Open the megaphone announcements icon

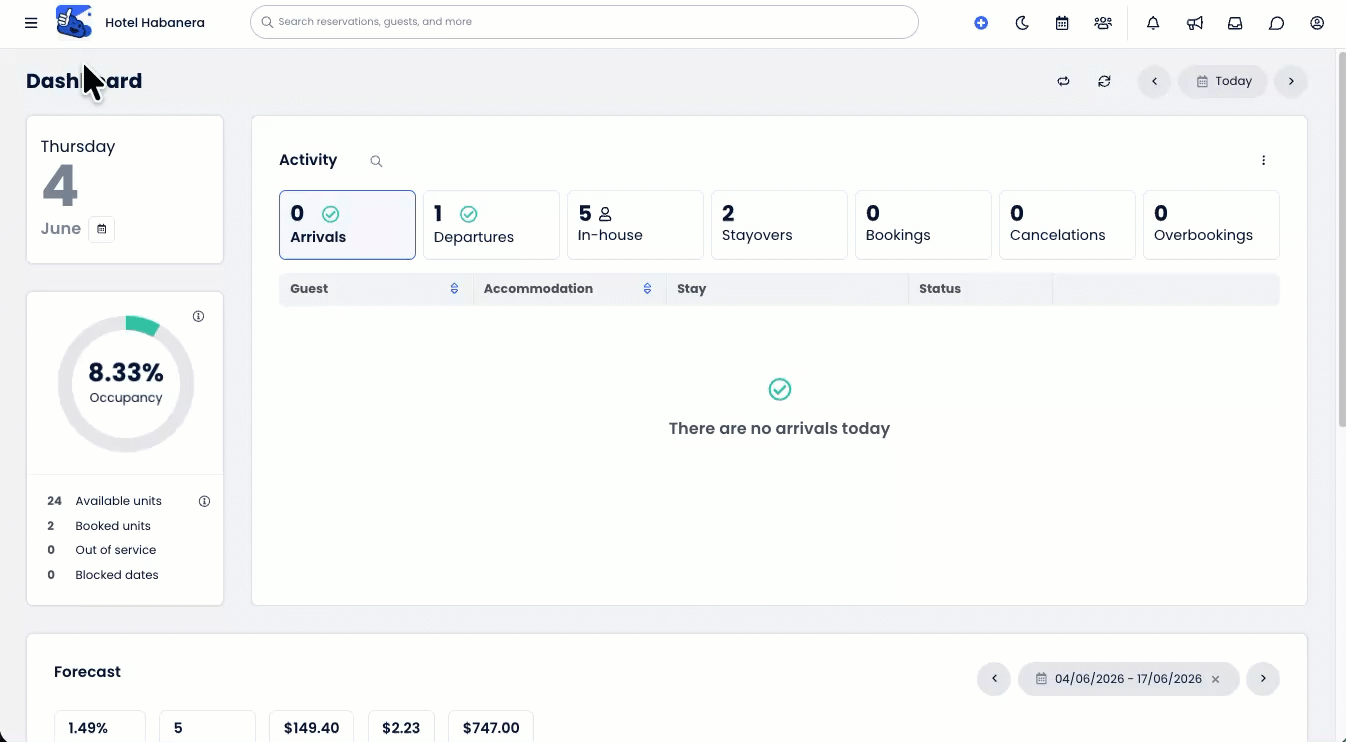click(x=1195, y=22)
